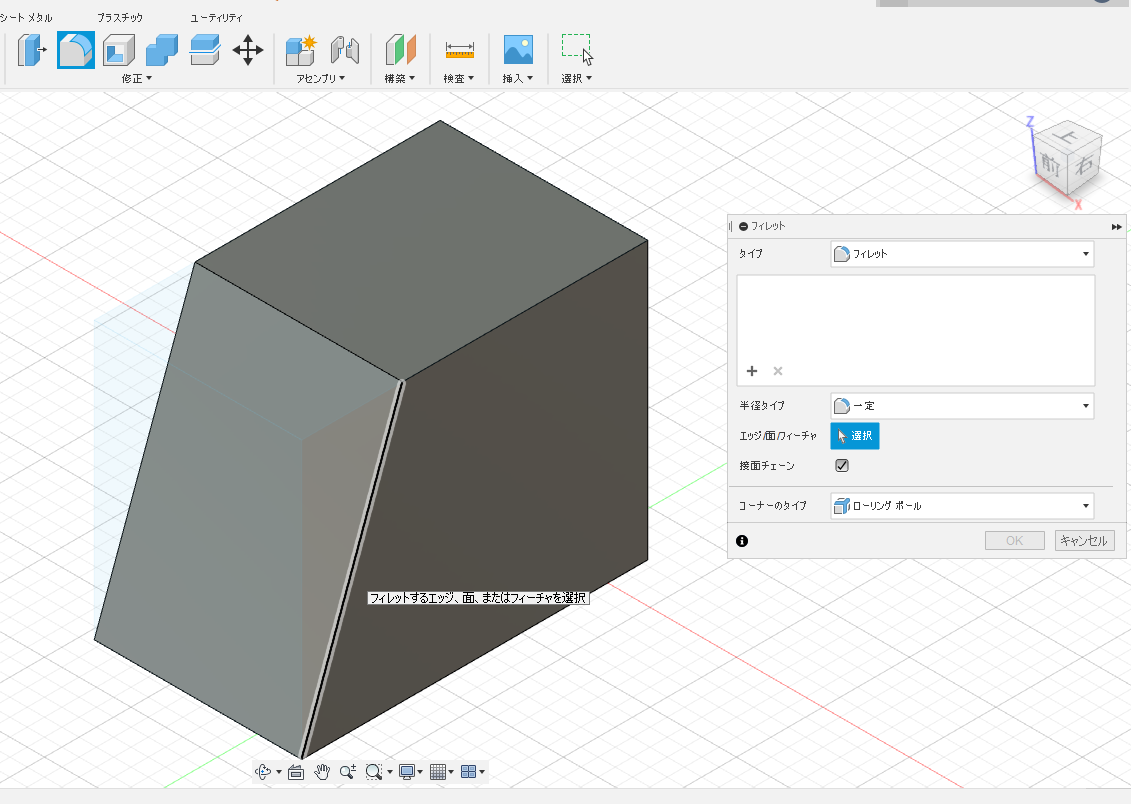Click the construction plane icon
The image size is (1131, 804).
[400, 50]
